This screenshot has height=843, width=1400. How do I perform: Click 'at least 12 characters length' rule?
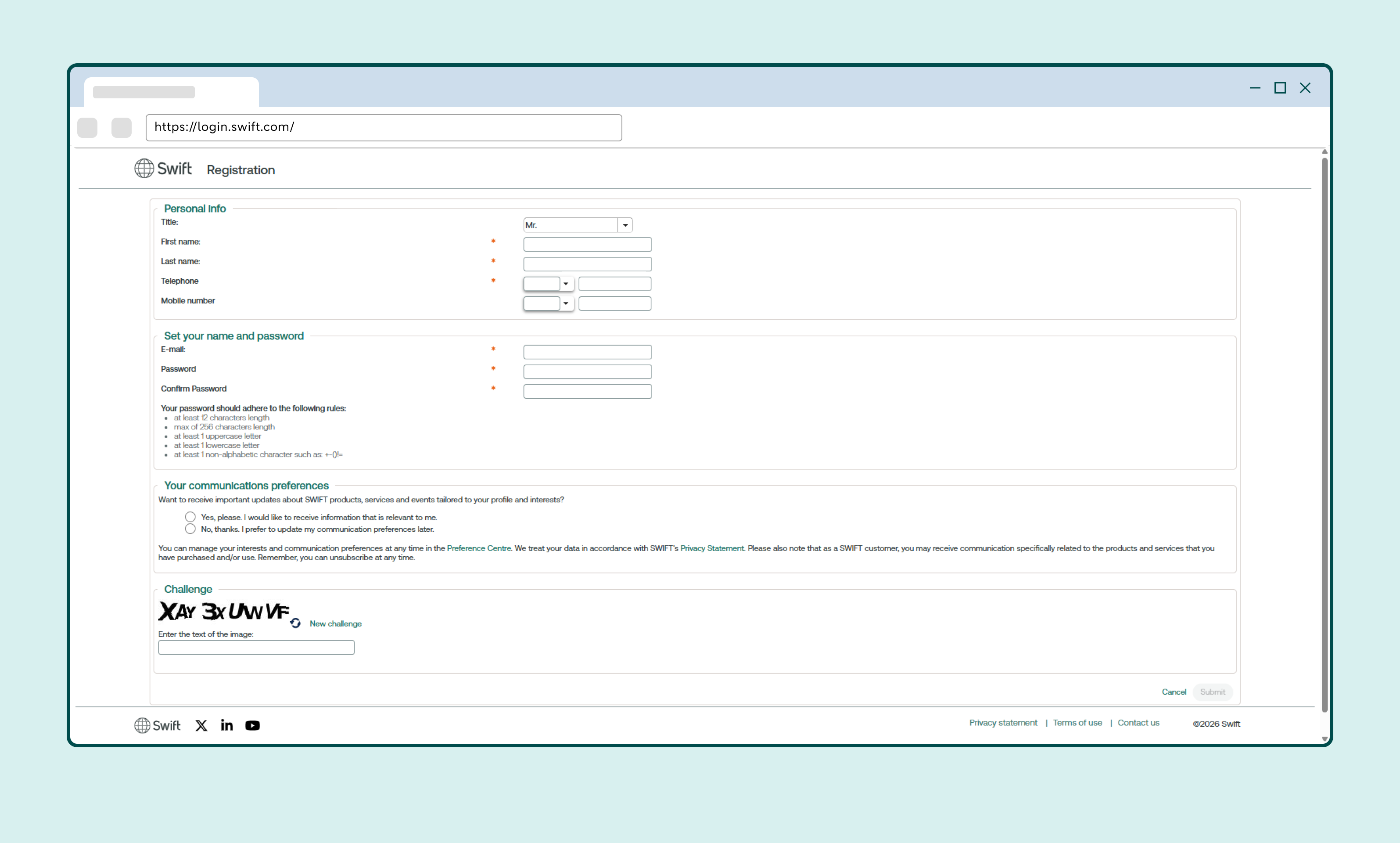[x=222, y=418]
